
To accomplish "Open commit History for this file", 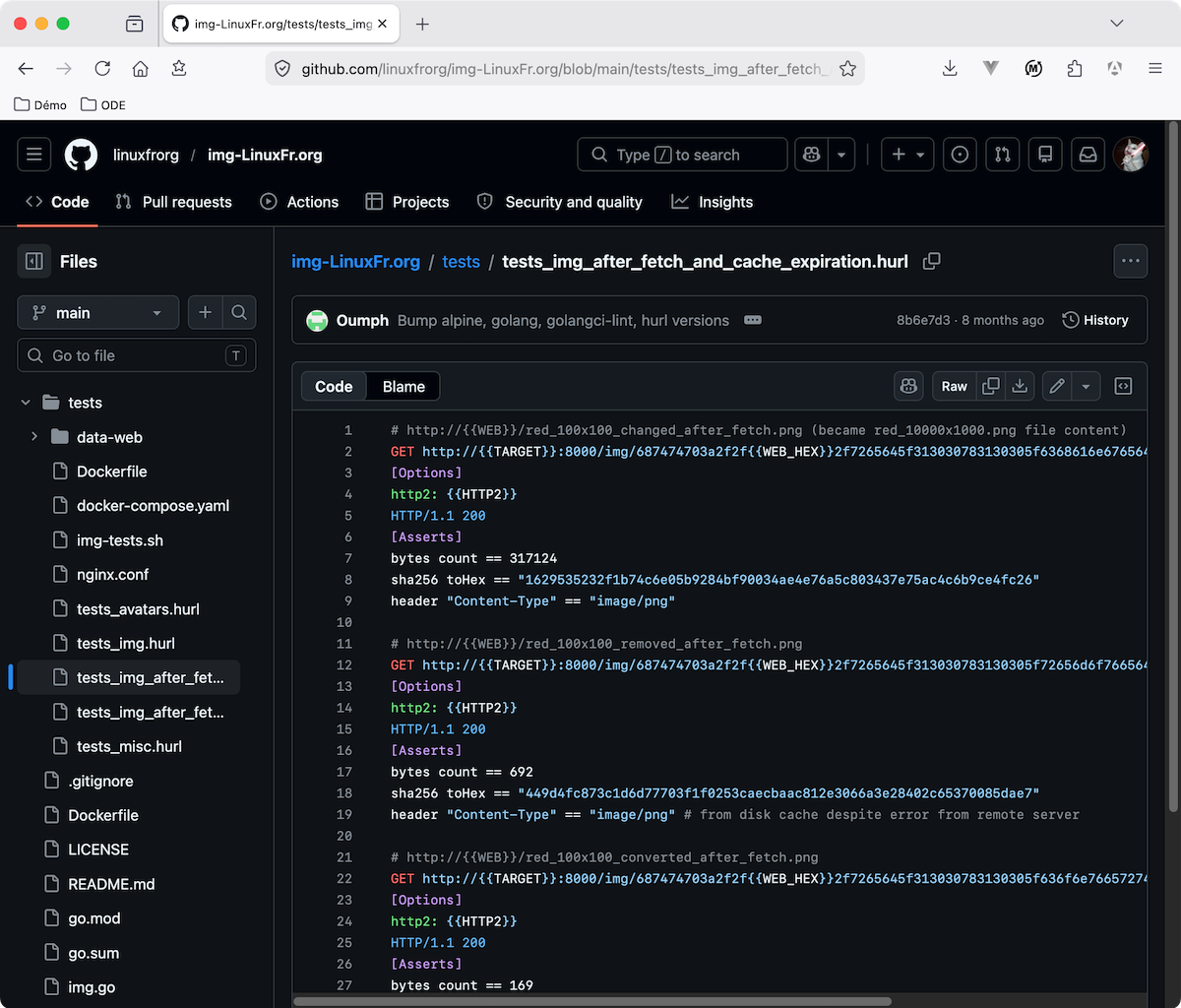I will [1094, 320].
